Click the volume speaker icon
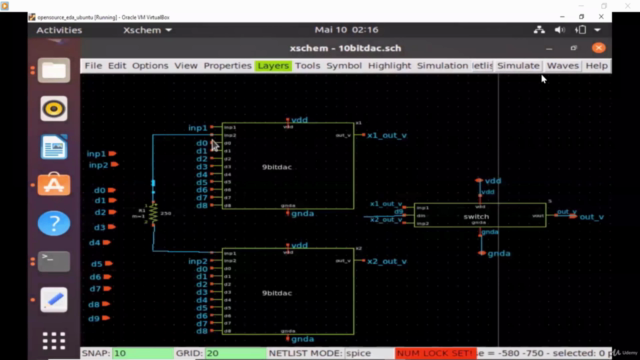640x360 pixels. (x=560, y=30)
